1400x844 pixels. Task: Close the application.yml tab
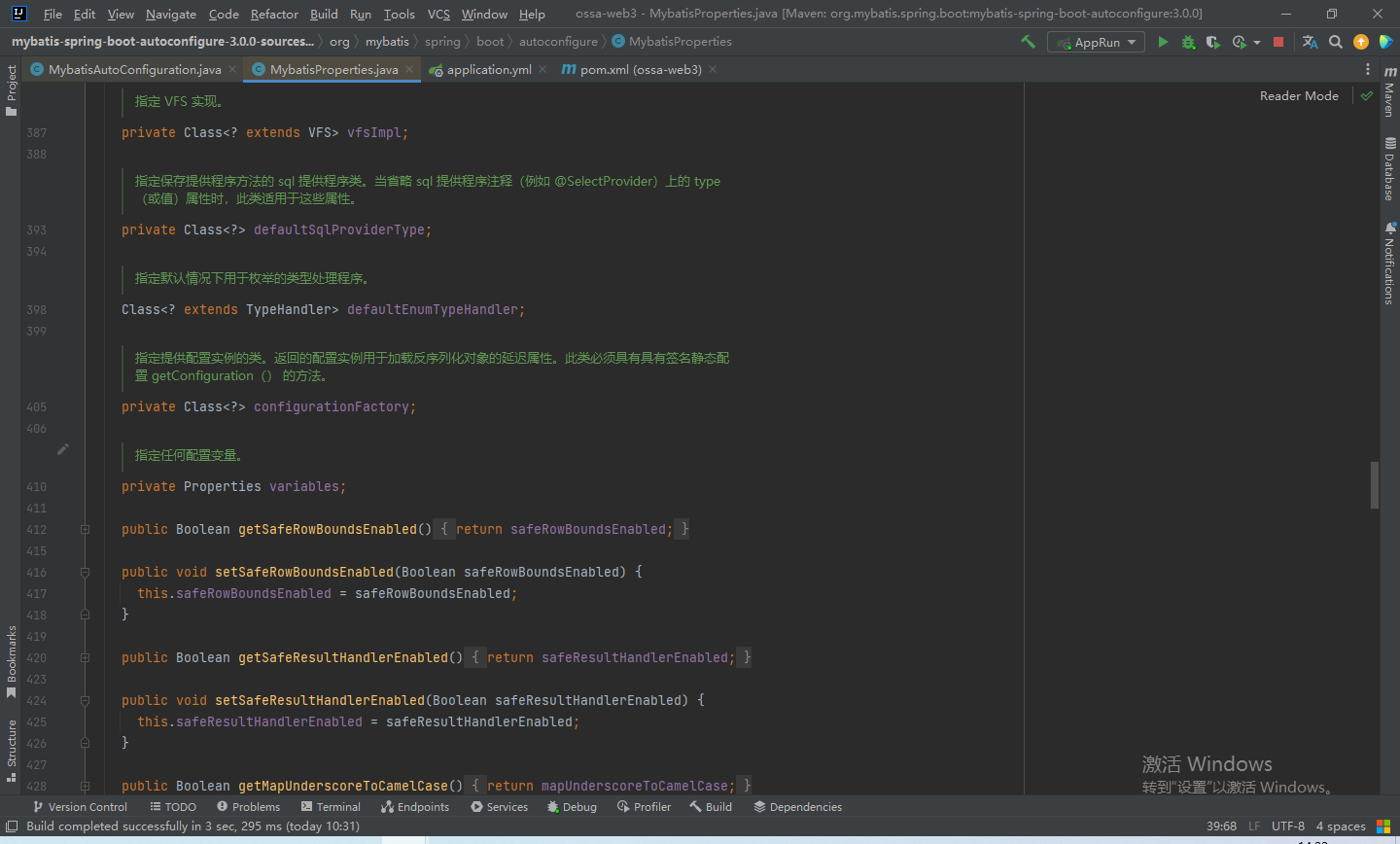click(542, 69)
